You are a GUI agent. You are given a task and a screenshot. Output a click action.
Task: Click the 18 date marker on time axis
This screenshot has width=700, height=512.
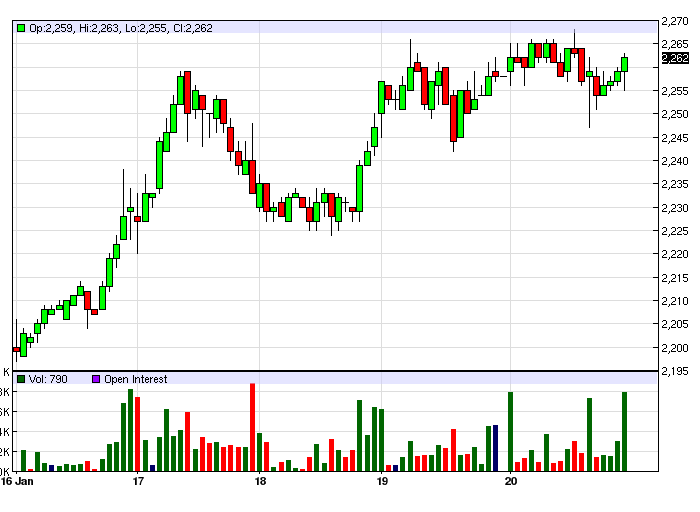[260, 482]
